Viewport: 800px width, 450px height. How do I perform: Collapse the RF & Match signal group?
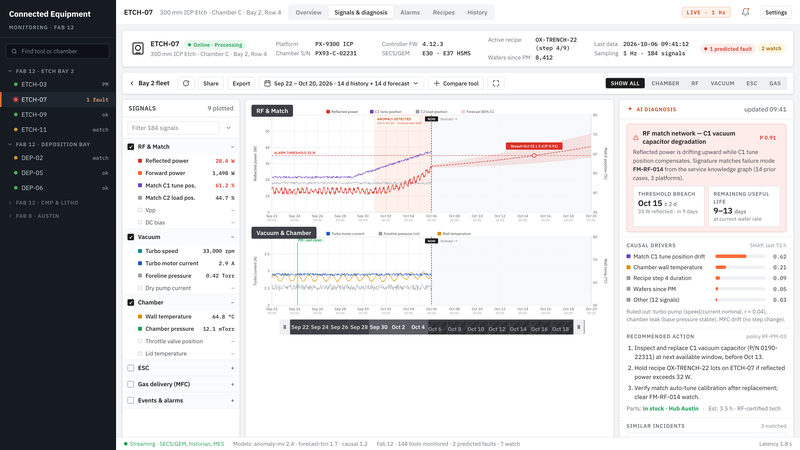(x=232, y=146)
